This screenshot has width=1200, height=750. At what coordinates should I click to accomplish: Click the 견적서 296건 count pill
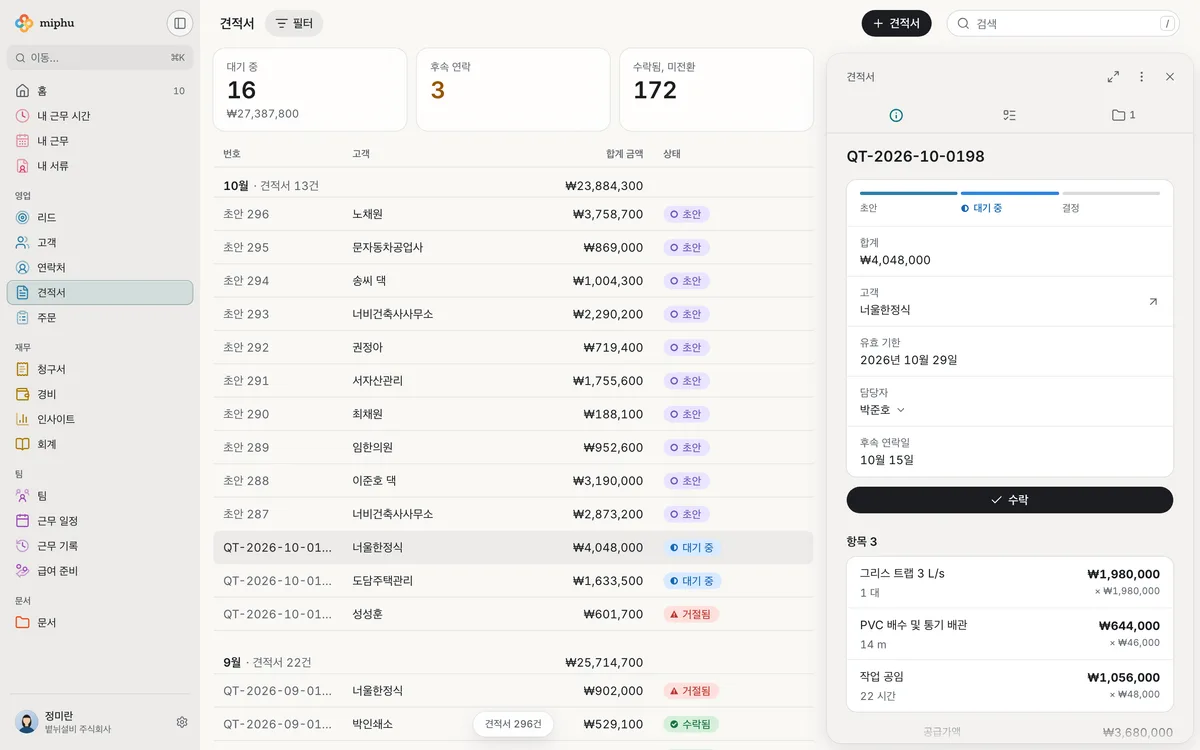coord(513,724)
